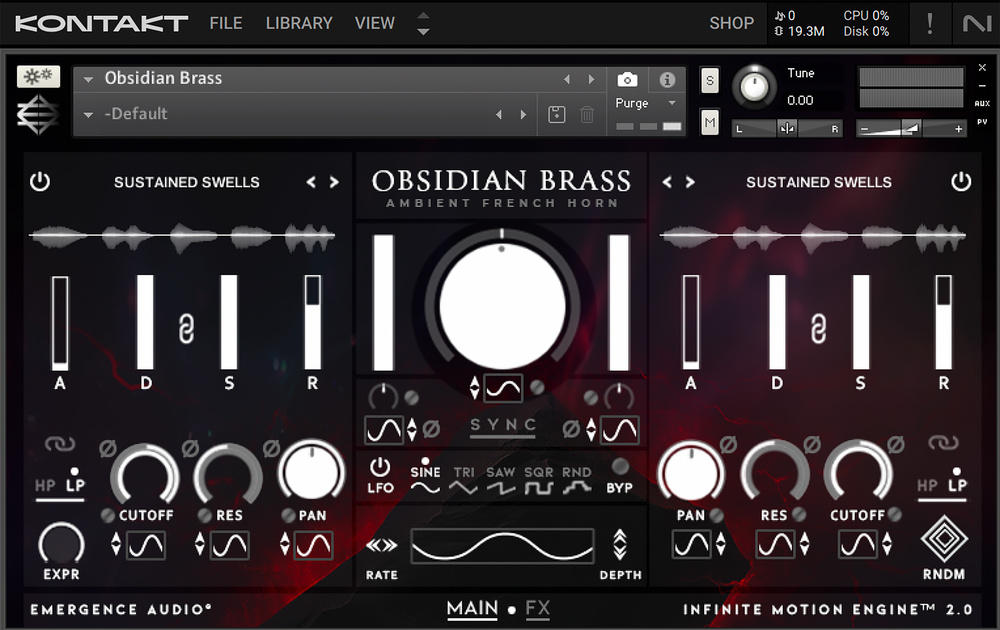Toggle the left layer power button
Viewport: 1000px width, 630px height.
point(40,182)
